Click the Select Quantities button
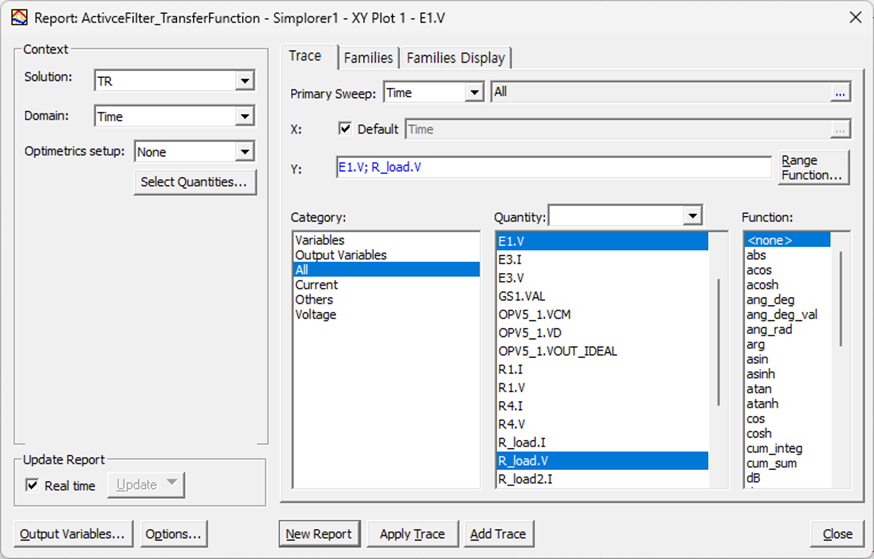This screenshot has width=874, height=559. 194,182
